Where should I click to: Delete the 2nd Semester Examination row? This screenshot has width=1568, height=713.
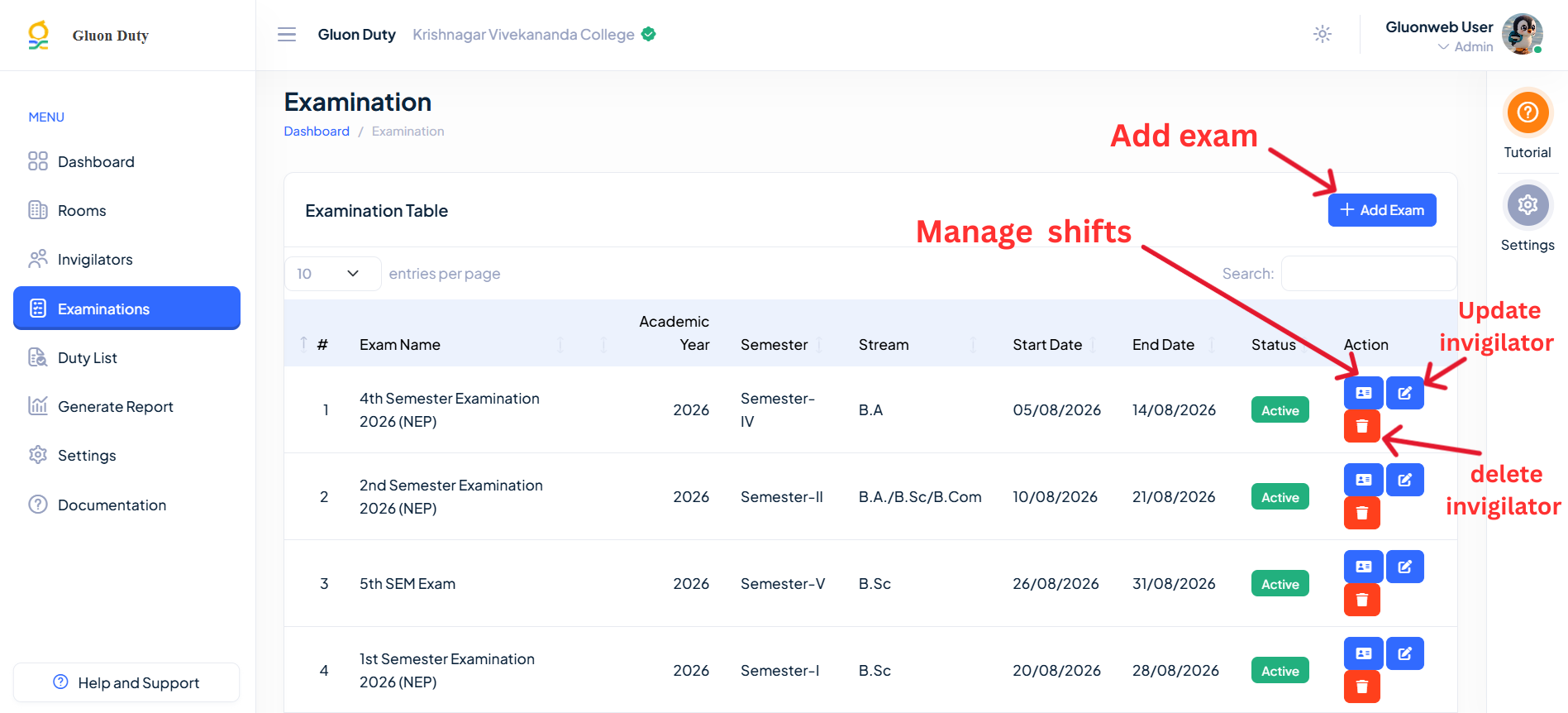click(1362, 514)
